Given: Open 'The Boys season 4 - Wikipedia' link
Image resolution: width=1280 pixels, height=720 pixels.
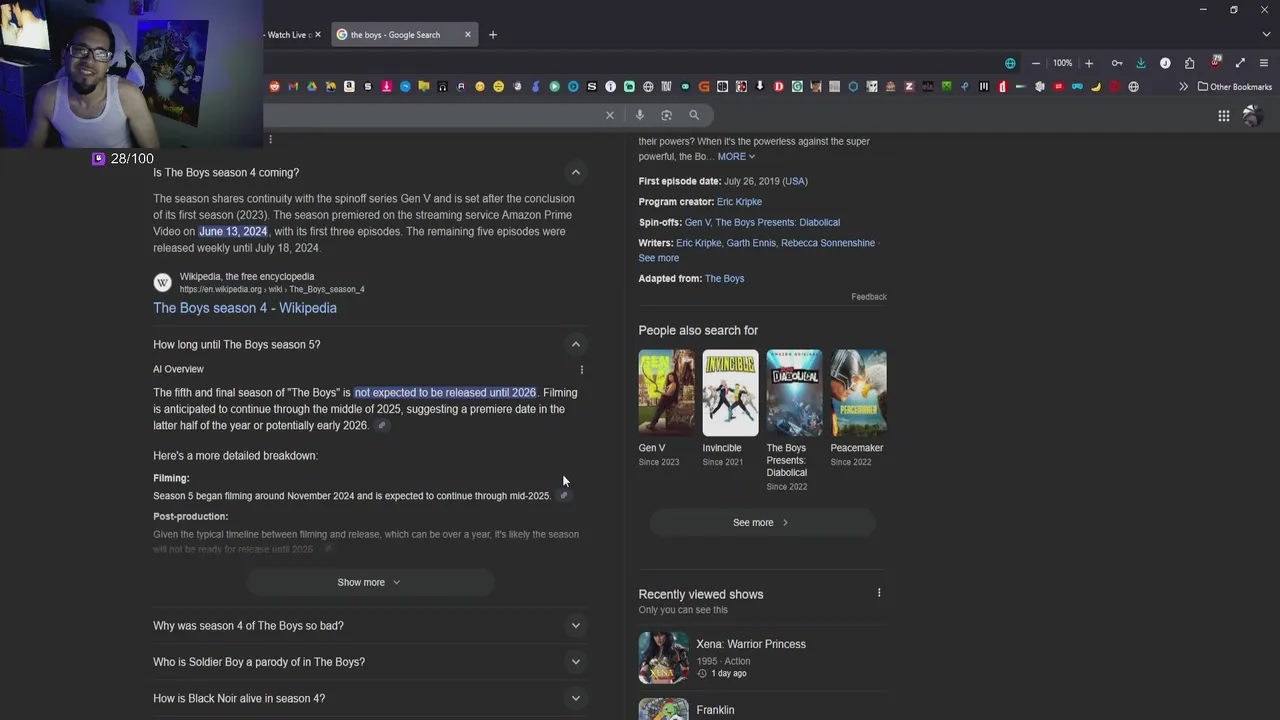Looking at the screenshot, I should tap(245, 308).
